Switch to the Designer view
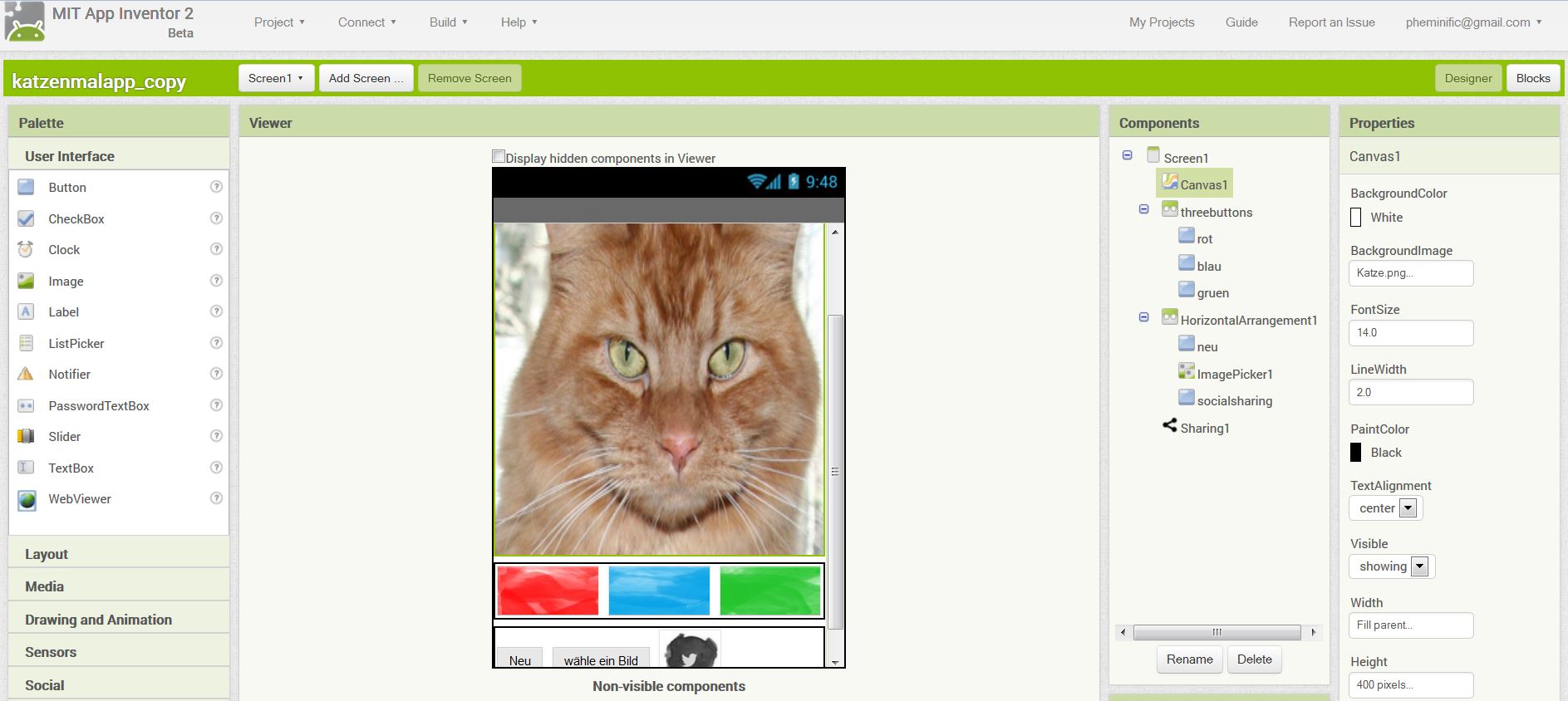This screenshot has height=701, width=1568. [1468, 78]
